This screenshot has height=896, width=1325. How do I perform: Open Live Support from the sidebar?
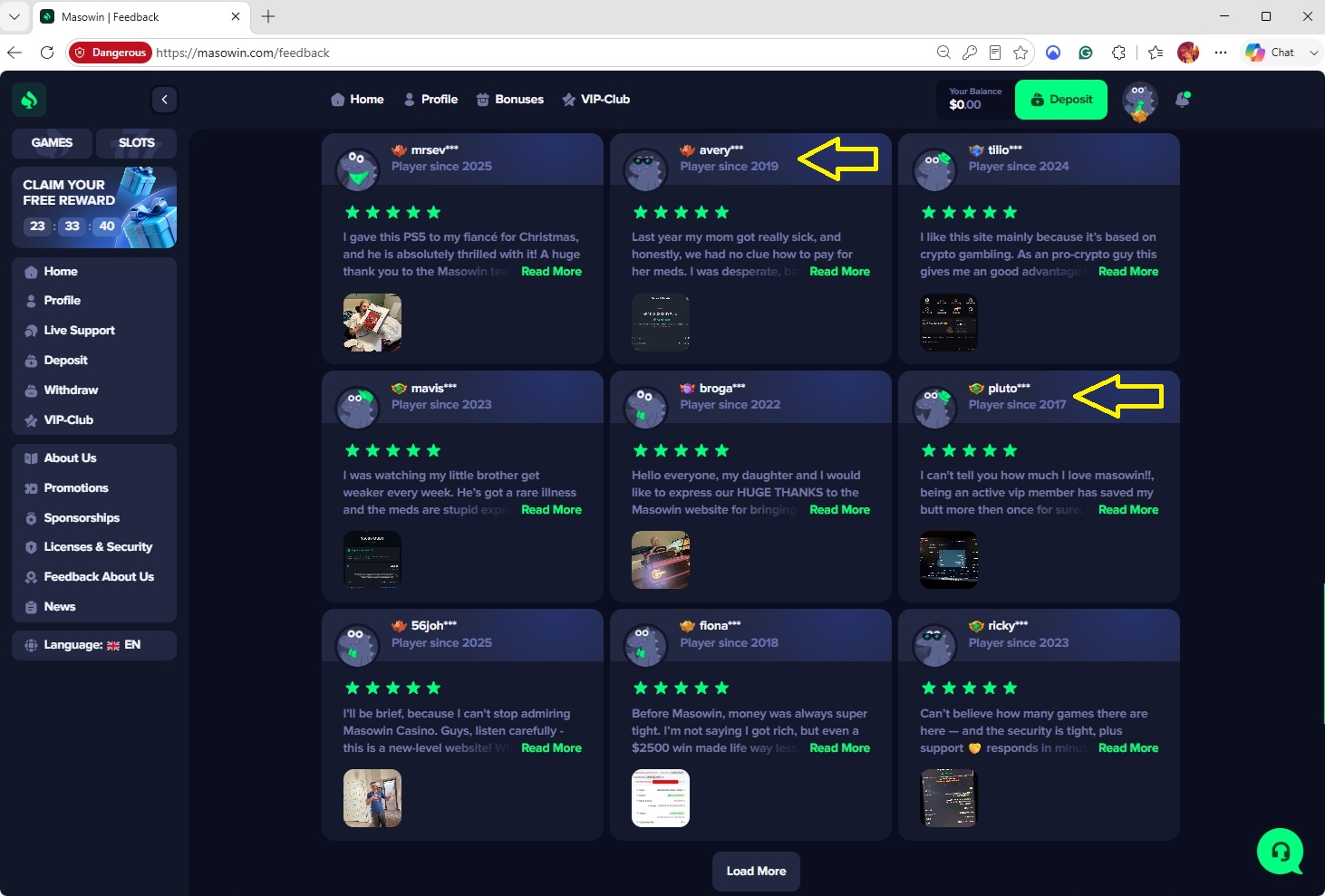pyautogui.click(x=94, y=331)
